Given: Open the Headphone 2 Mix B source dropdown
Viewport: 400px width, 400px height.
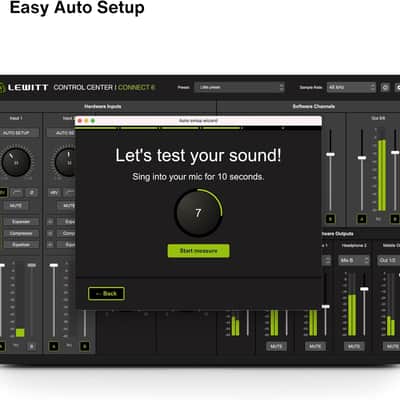Looking at the screenshot, I should point(354,260).
